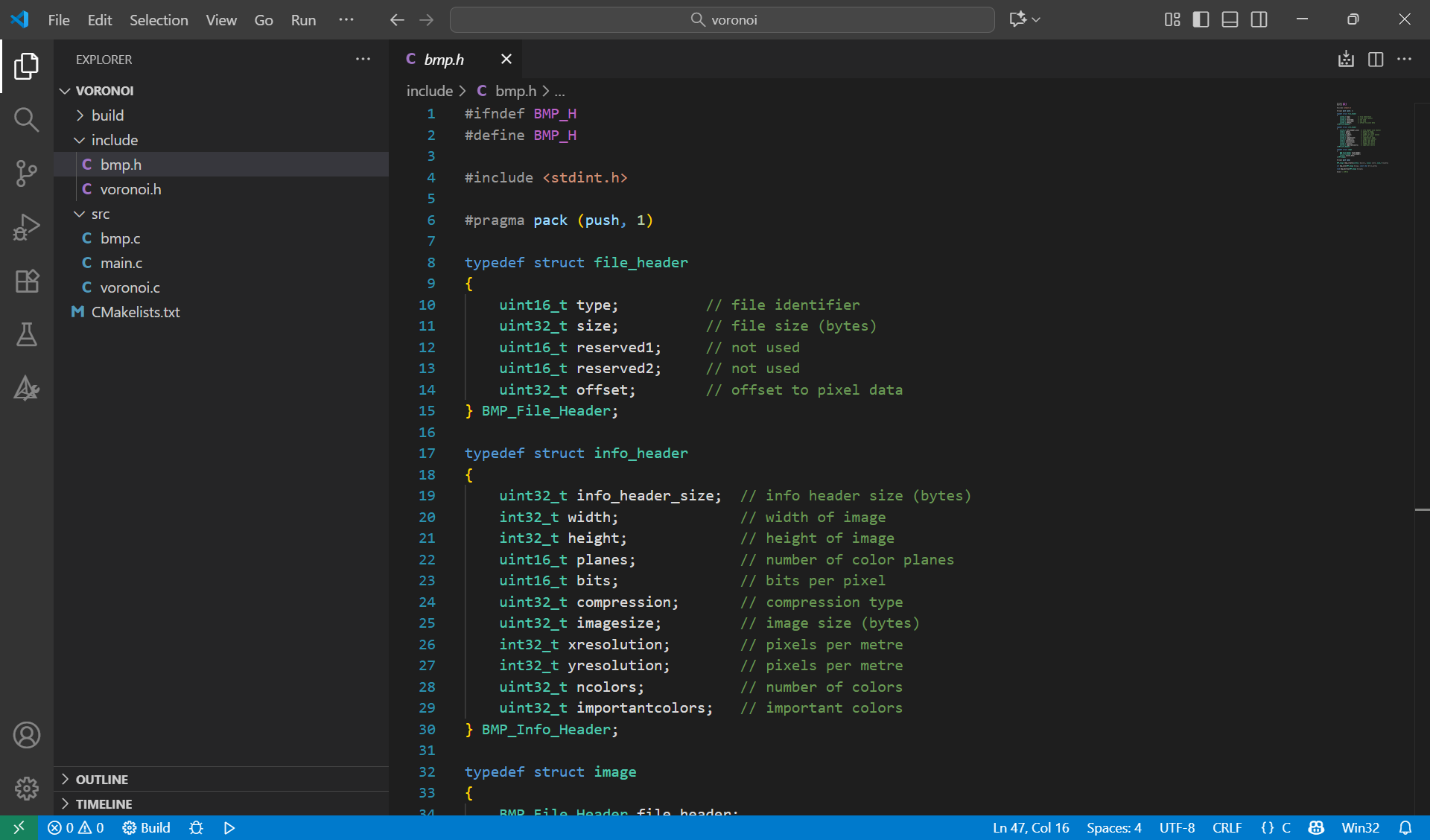Expand the build folder

pos(107,115)
